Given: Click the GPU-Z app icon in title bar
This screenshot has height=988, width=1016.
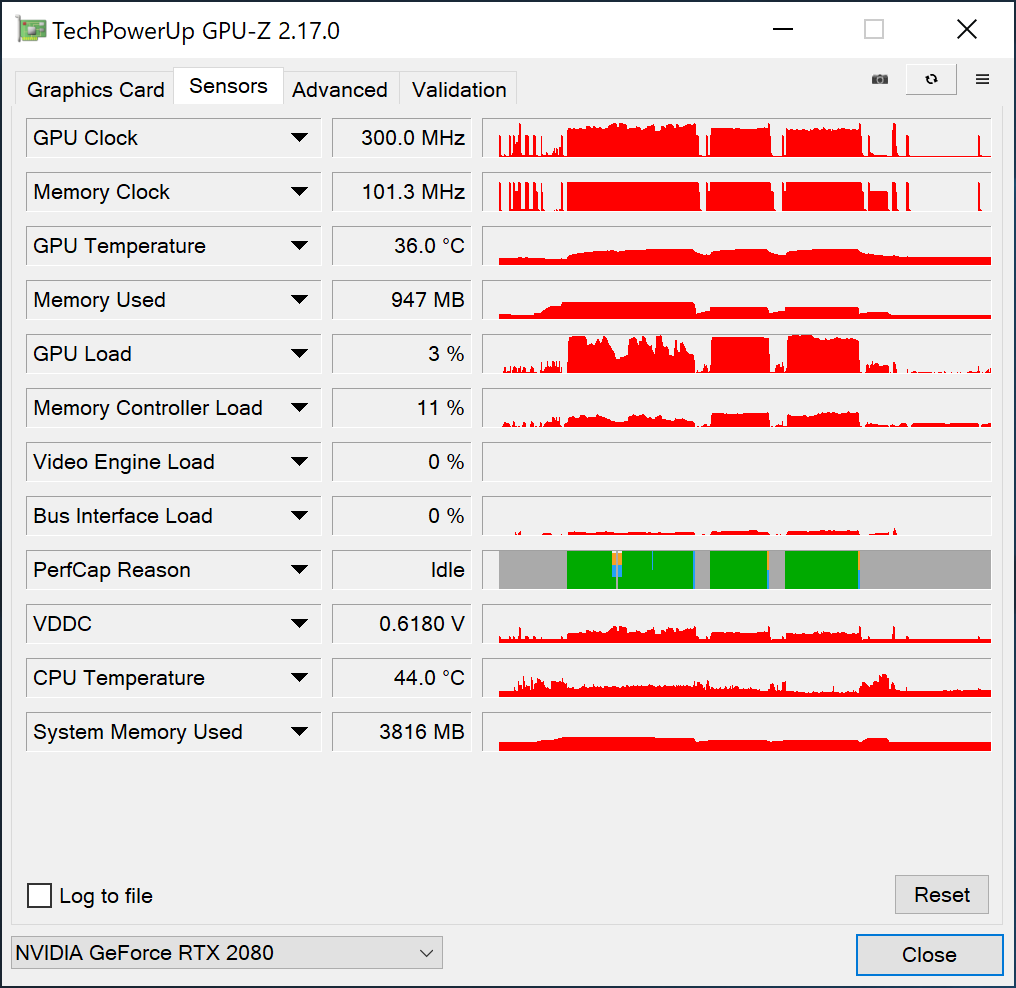Looking at the screenshot, I should [31, 30].
